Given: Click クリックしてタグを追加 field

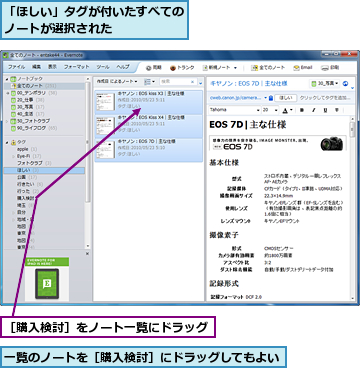Looking at the screenshot, I should [325, 98].
